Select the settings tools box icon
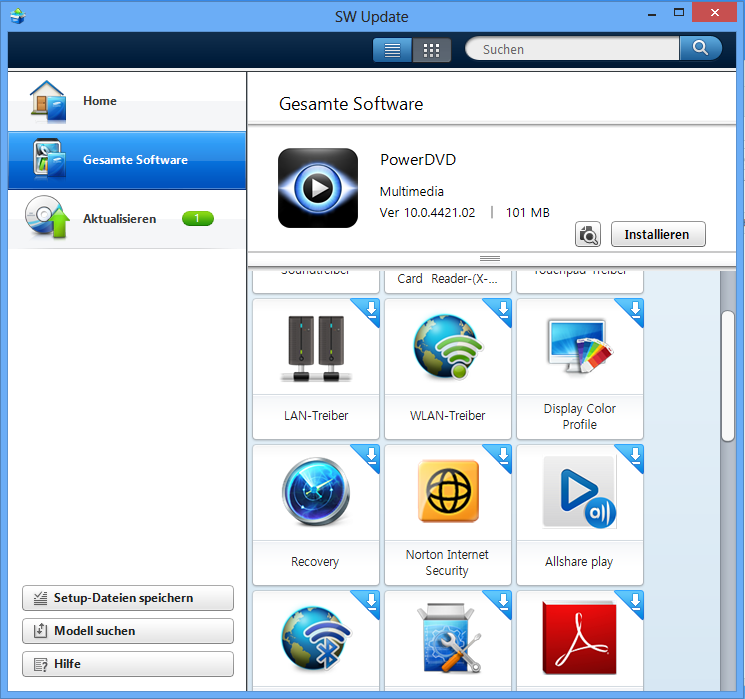 click(449, 638)
